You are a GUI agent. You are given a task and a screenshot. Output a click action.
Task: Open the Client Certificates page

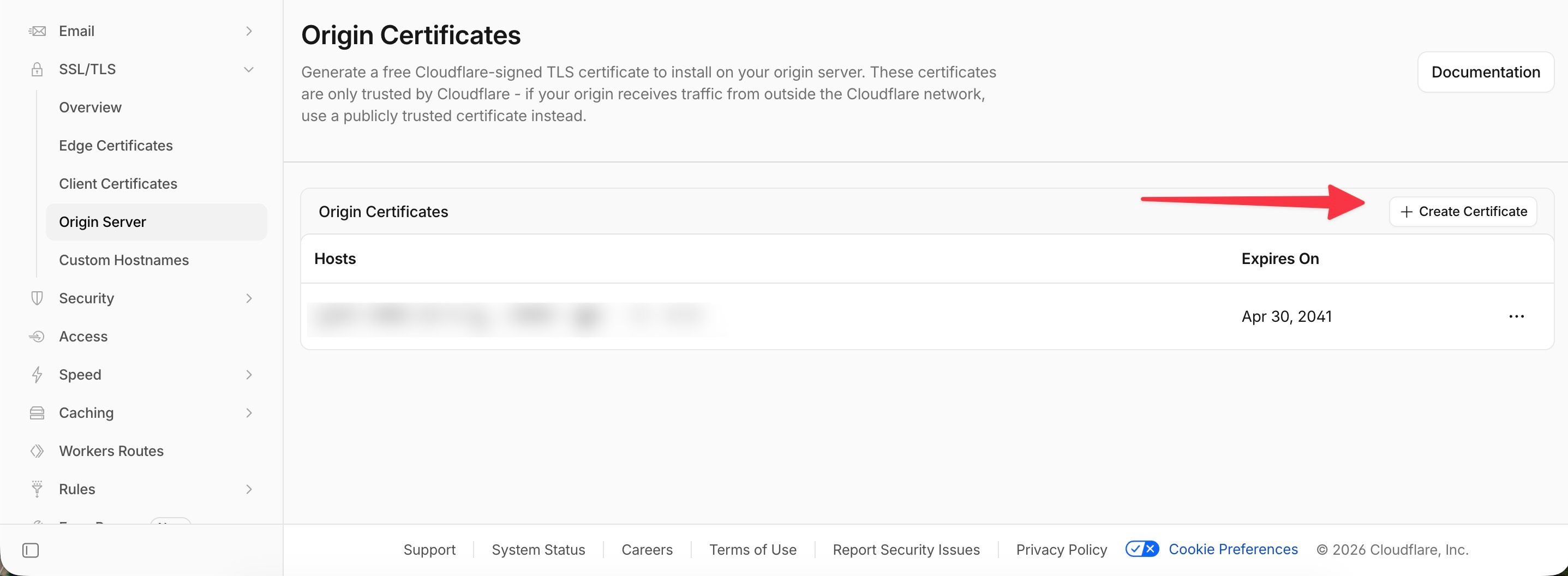point(118,184)
